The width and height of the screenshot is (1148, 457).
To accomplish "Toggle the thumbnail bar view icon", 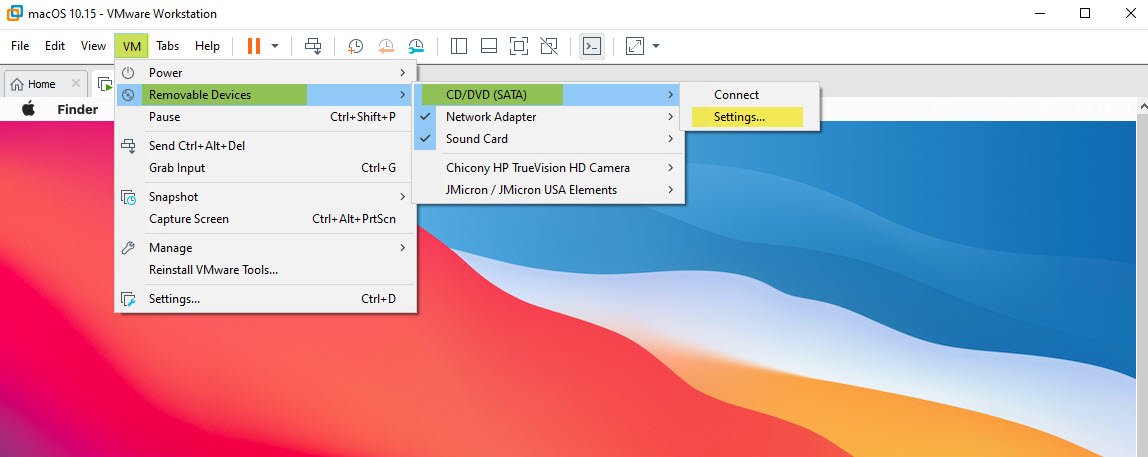I will (x=489, y=46).
